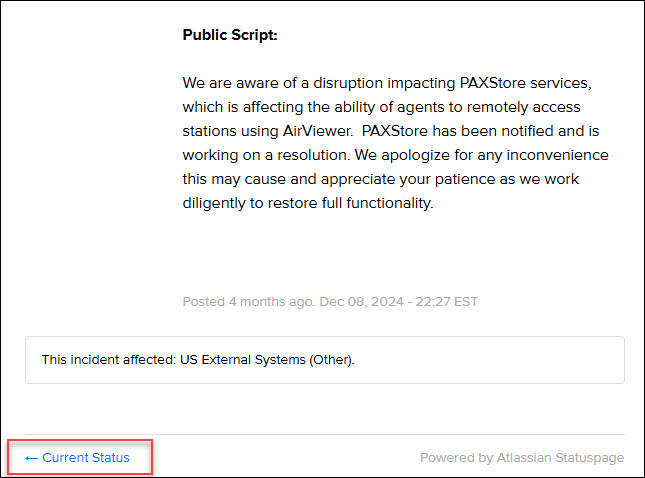Open the Powered by Atlassian Statuspage link
This screenshot has height=478, width=645.
[x=521, y=458]
